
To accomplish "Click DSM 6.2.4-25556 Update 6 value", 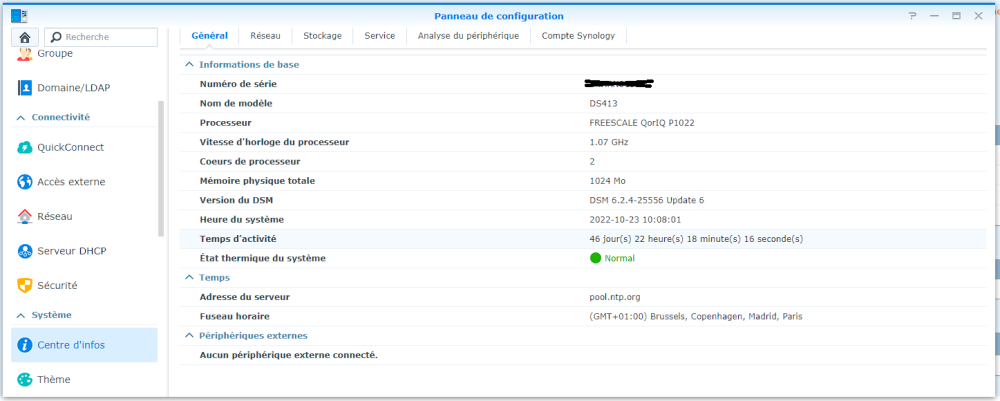I will tap(647, 200).
